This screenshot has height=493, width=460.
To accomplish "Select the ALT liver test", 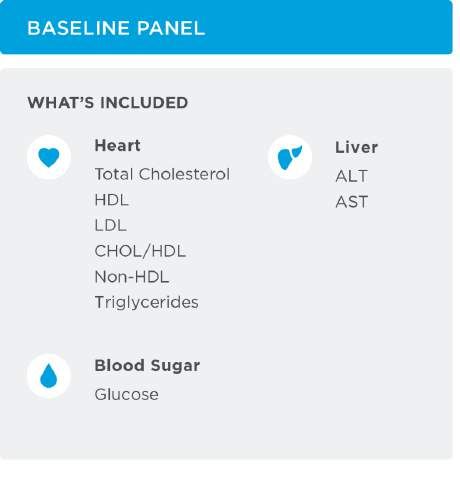I will pos(351,176).
